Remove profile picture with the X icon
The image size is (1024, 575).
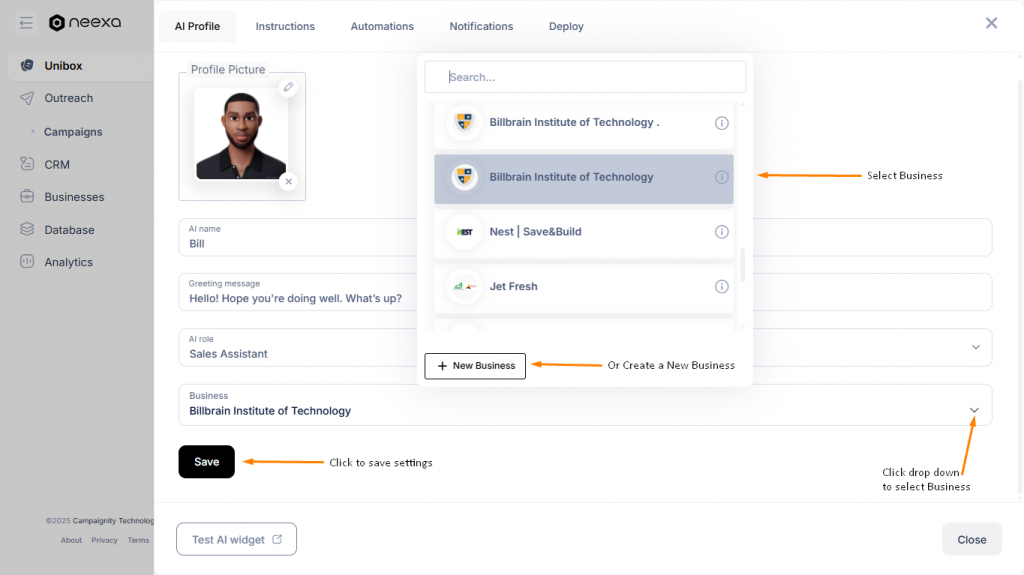click(288, 181)
